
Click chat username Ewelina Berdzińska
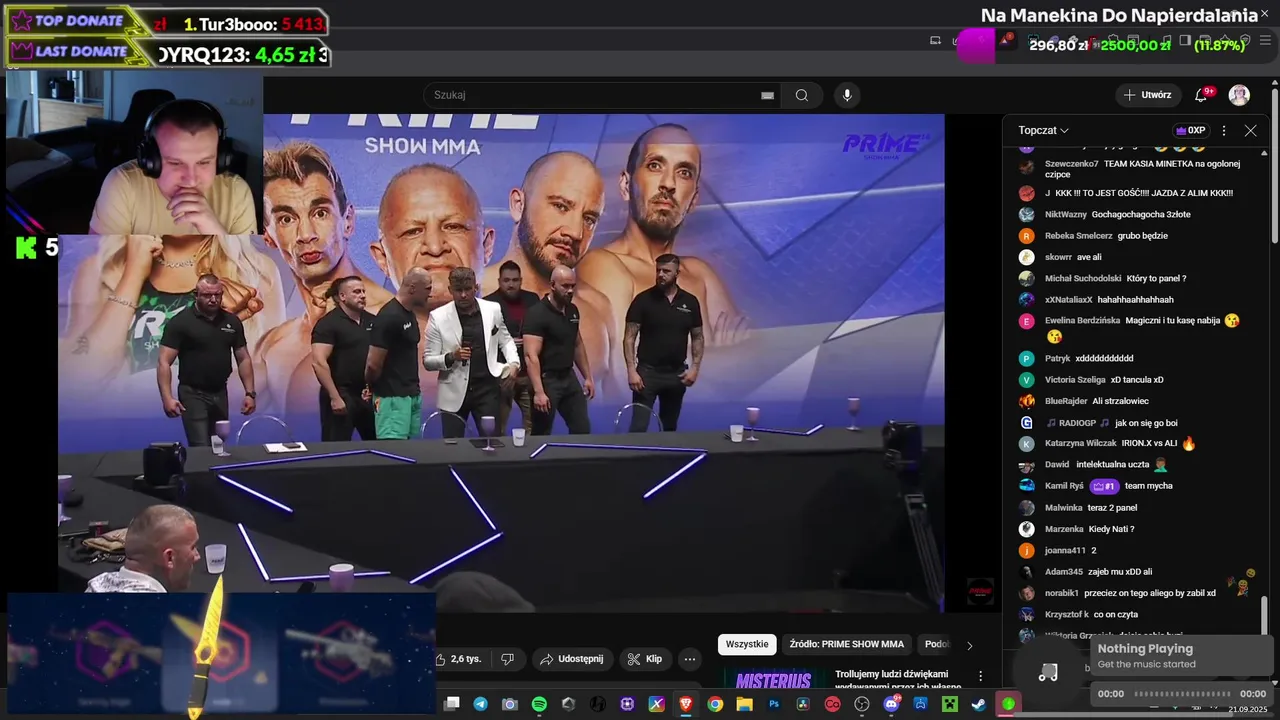click(x=1083, y=321)
